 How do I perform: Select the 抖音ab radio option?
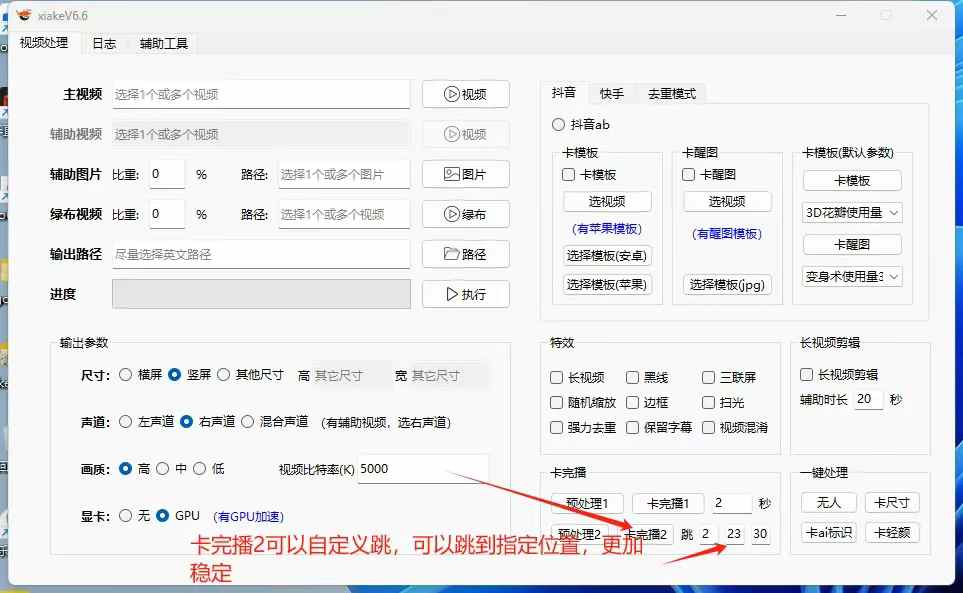[x=559, y=125]
